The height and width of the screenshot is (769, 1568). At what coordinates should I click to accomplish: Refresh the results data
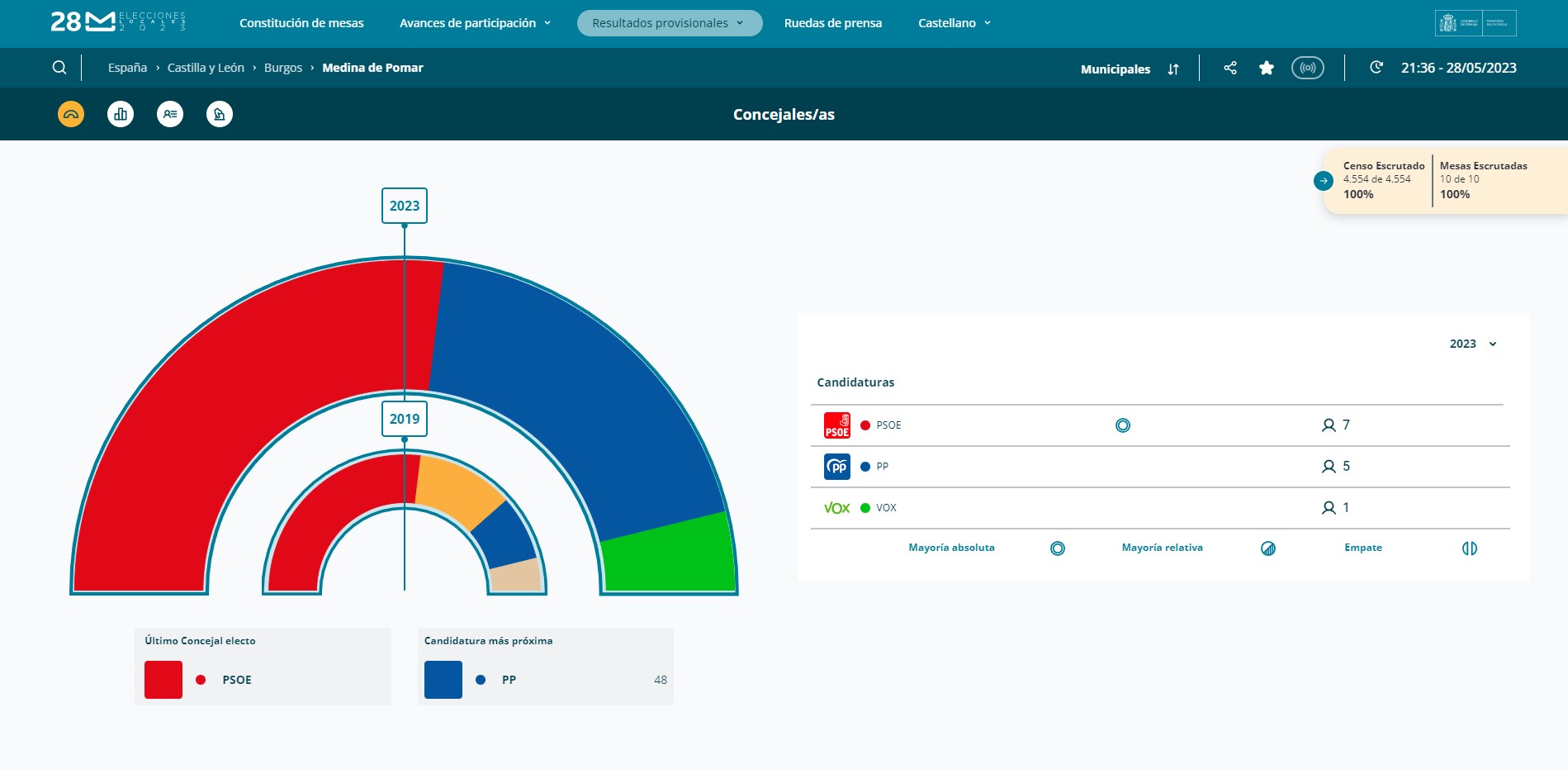(x=1376, y=68)
